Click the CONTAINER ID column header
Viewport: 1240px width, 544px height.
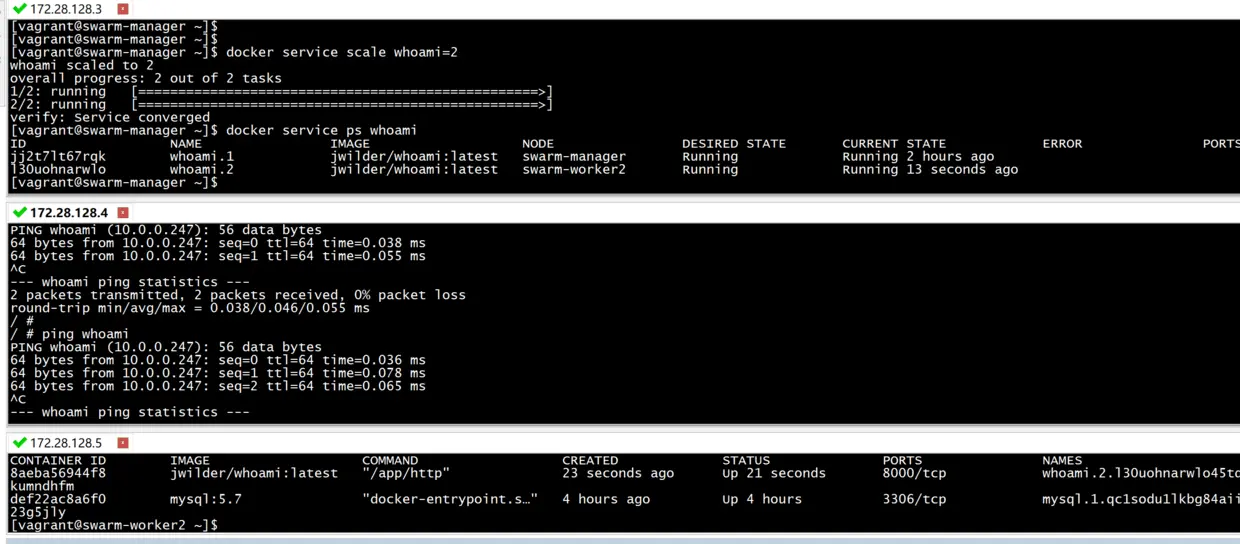pyautogui.click(x=58, y=460)
